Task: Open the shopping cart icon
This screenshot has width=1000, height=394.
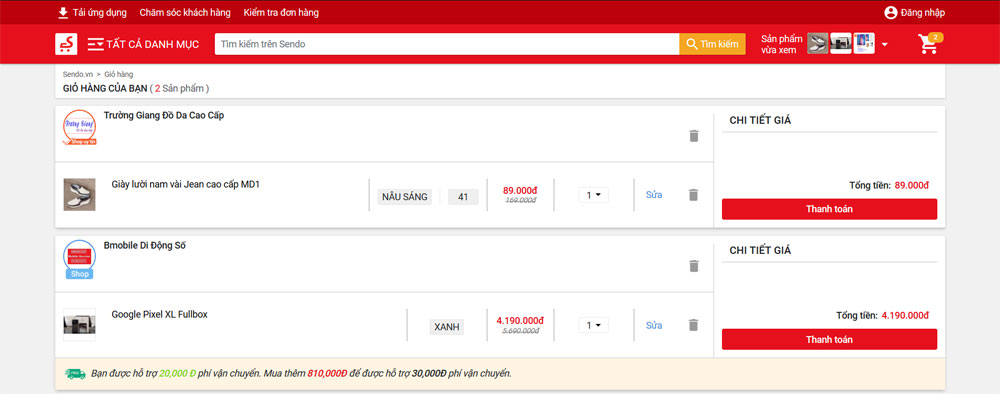Action: [x=928, y=44]
